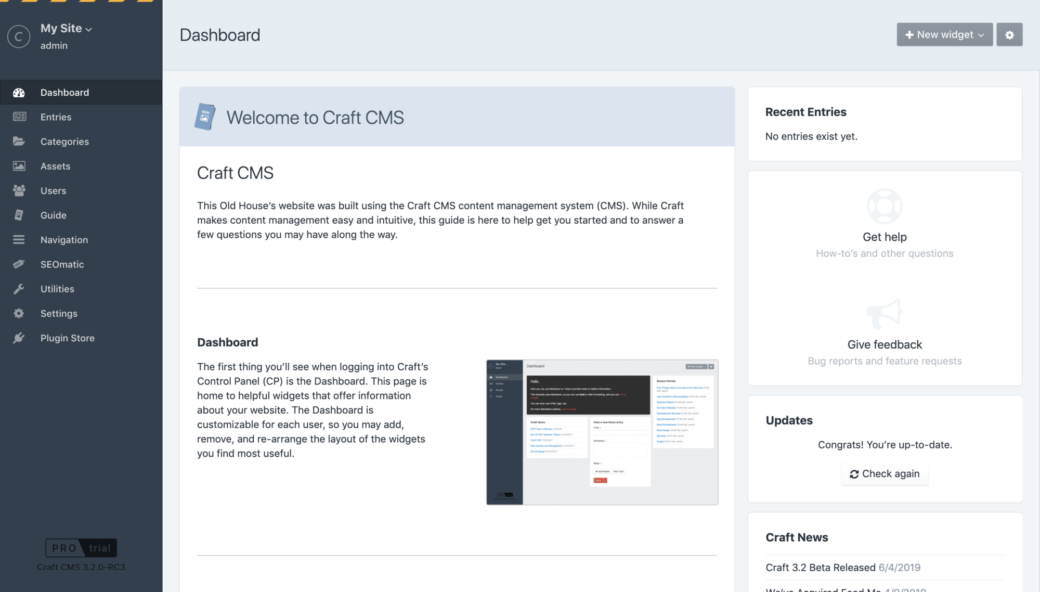Click the Users group icon
1040x592 pixels.
click(19, 190)
